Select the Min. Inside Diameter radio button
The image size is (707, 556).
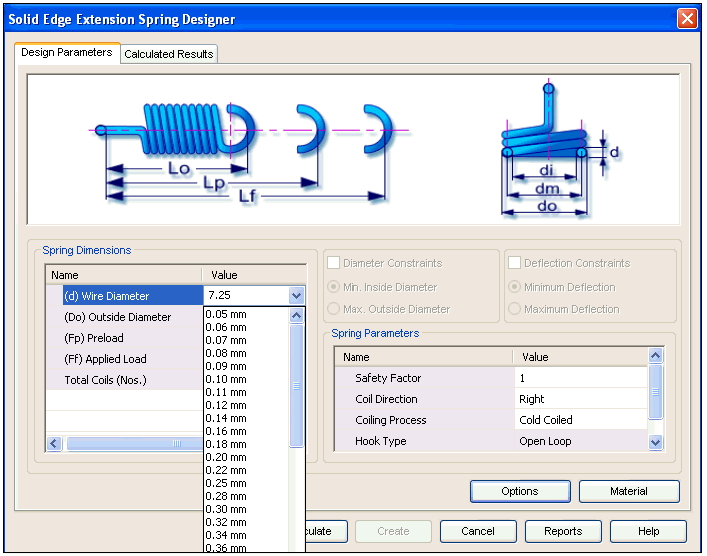click(334, 287)
